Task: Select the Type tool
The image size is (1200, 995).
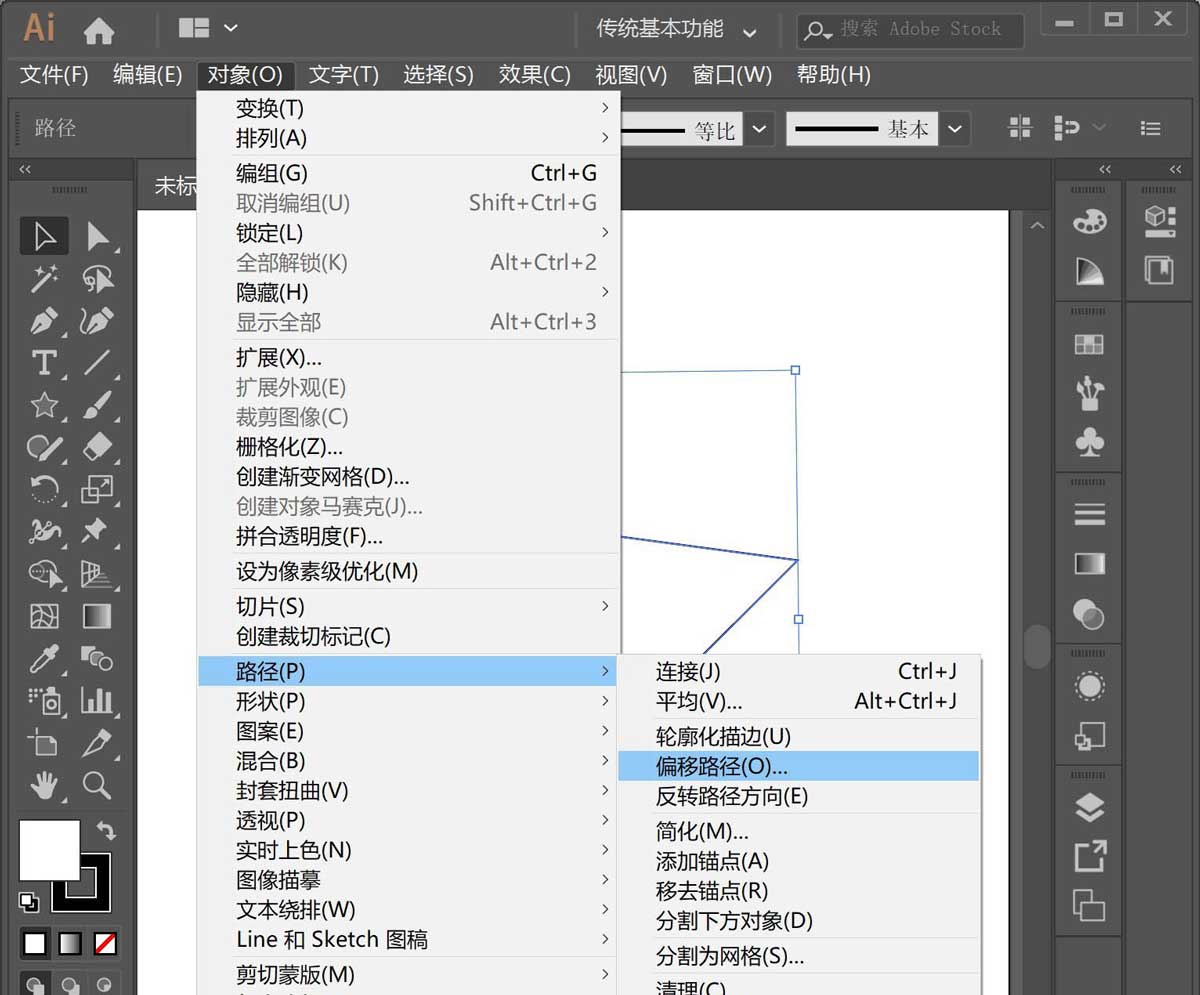Action: [x=44, y=362]
